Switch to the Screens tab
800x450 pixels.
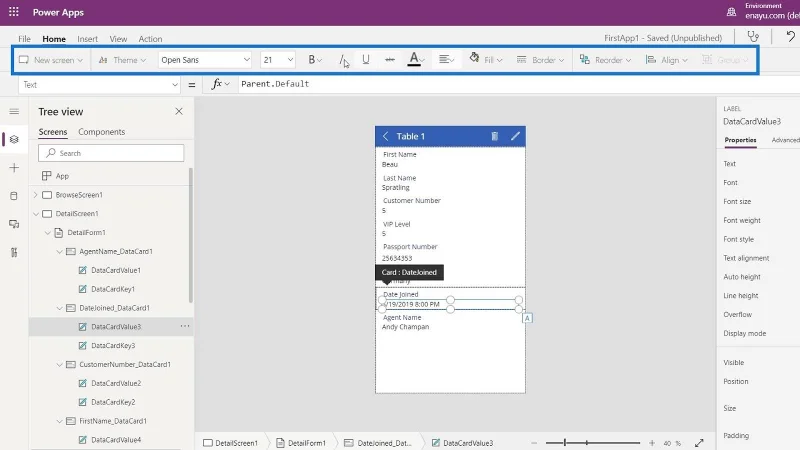click(x=53, y=132)
